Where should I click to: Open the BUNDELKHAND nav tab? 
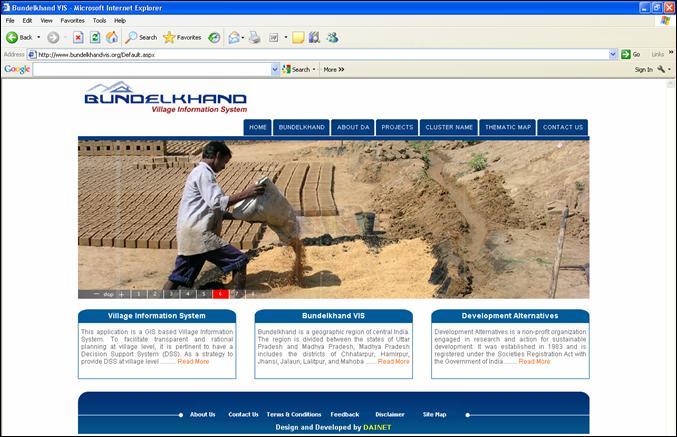301,127
